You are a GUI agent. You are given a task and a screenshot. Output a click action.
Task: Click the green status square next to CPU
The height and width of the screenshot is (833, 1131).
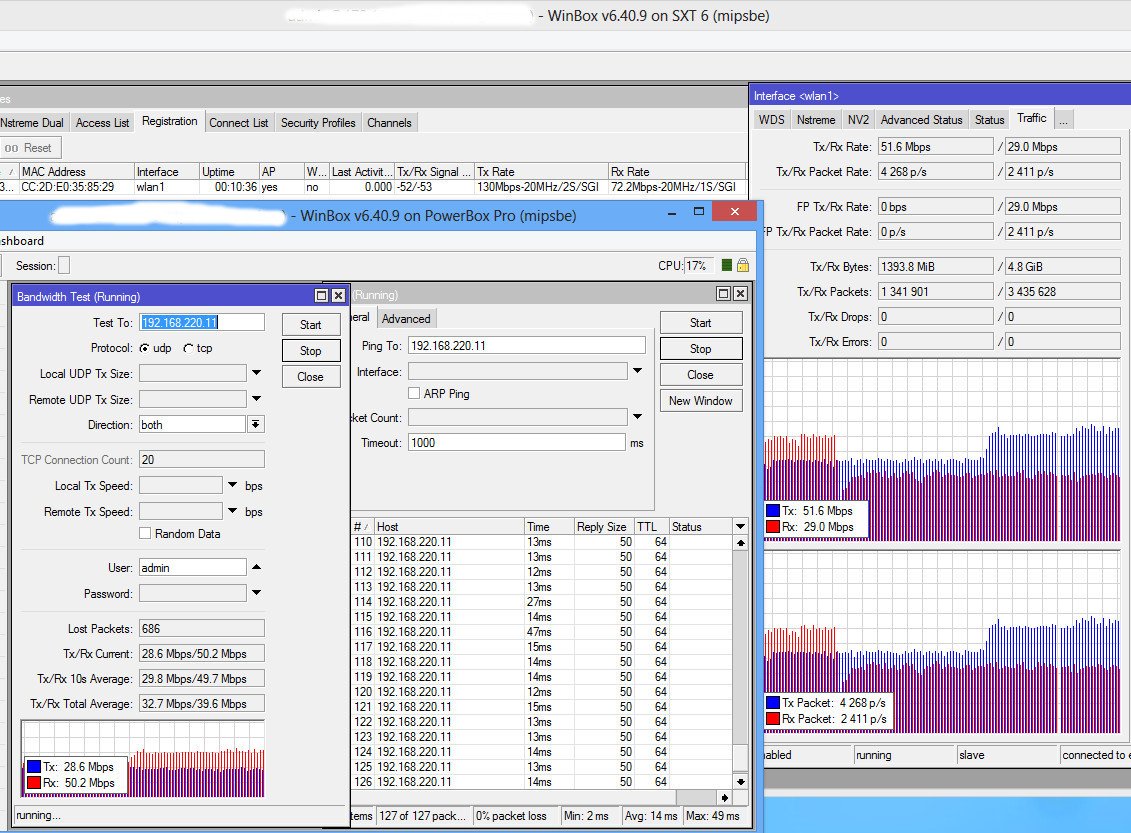click(726, 265)
